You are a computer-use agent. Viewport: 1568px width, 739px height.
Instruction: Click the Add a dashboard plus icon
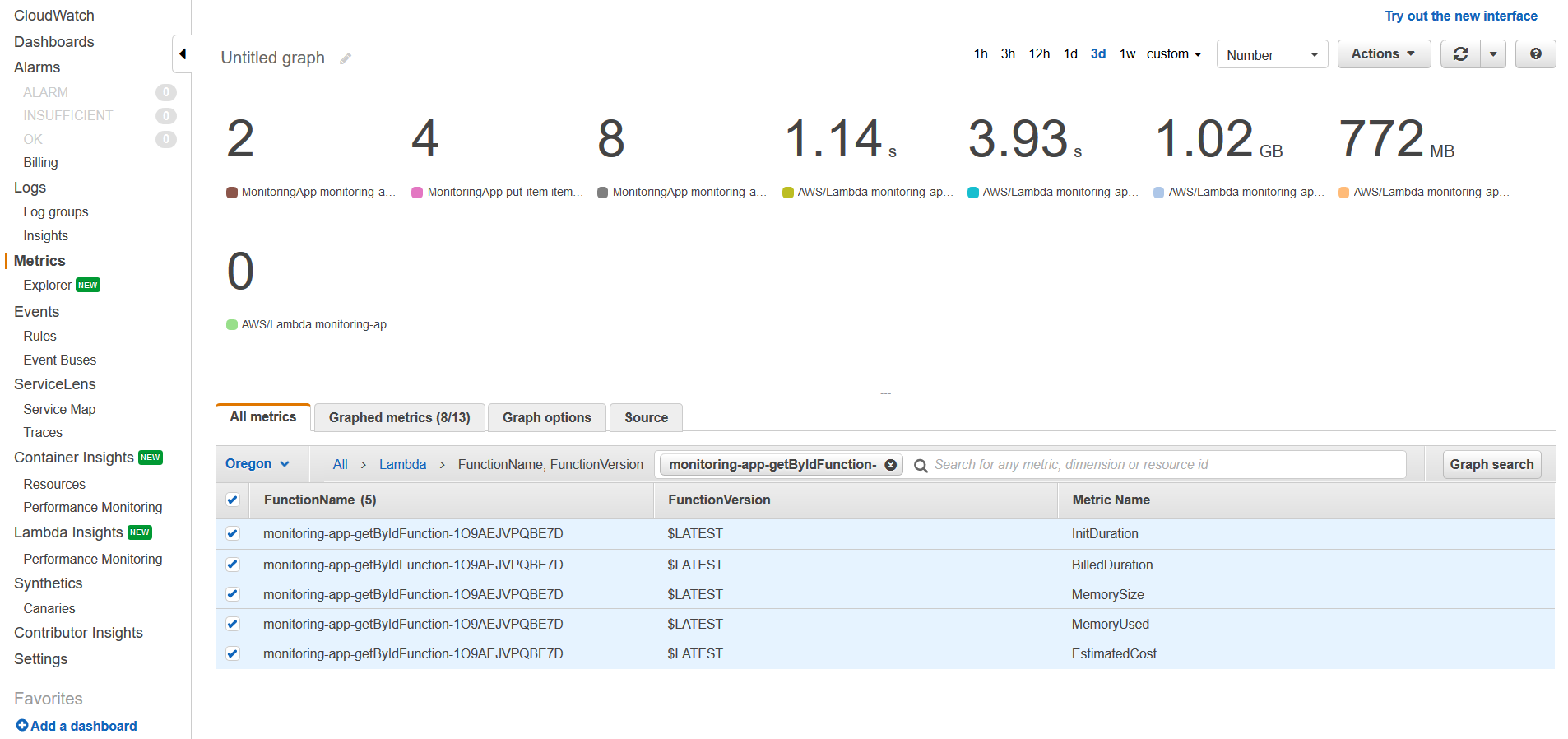click(x=22, y=726)
